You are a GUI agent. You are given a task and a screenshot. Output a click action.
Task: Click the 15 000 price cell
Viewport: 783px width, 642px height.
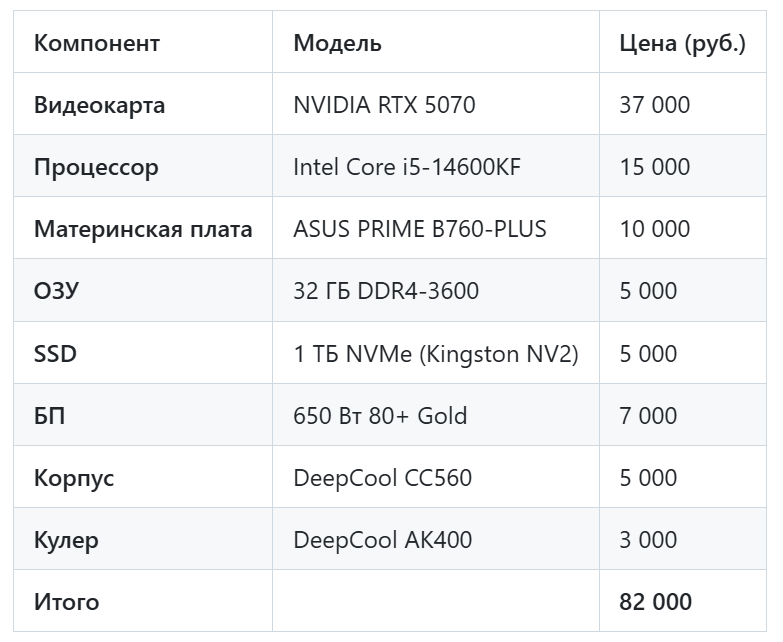point(654,167)
